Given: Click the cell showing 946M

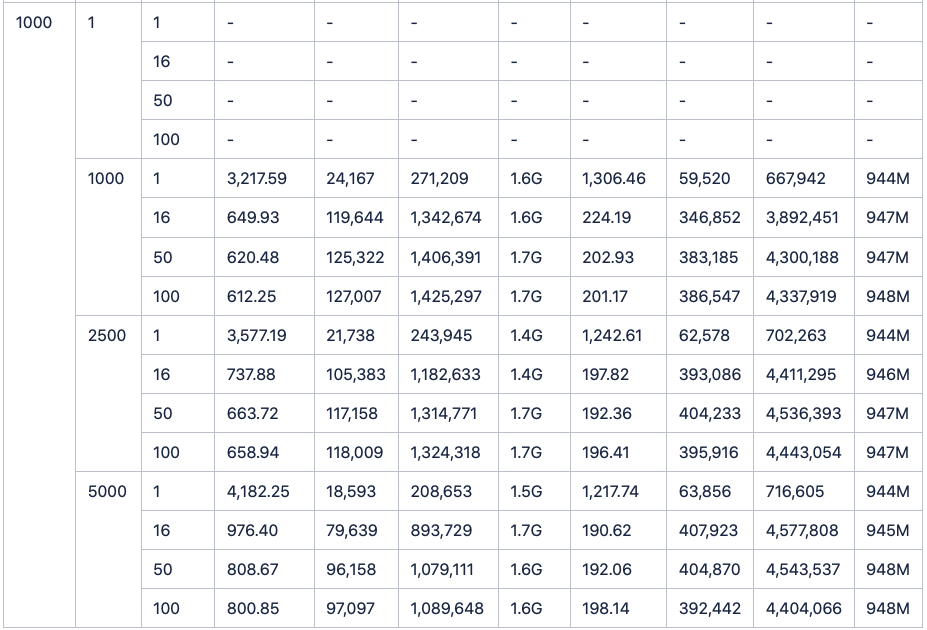Looking at the screenshot, I should click(x=888, y=375).
